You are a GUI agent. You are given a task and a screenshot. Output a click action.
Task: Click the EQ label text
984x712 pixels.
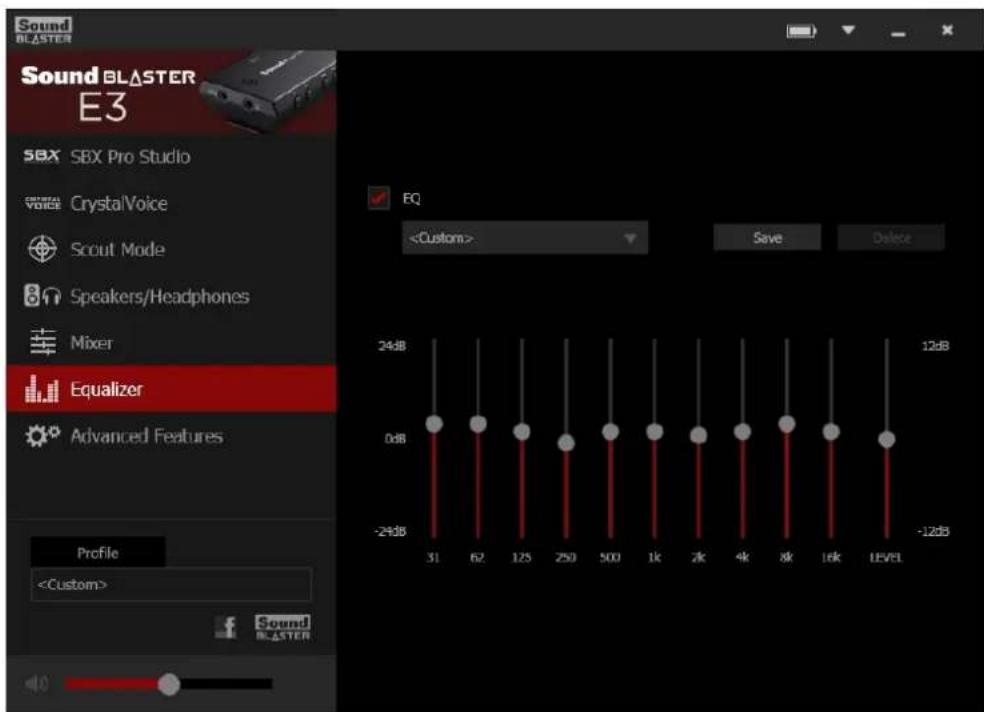411,199
